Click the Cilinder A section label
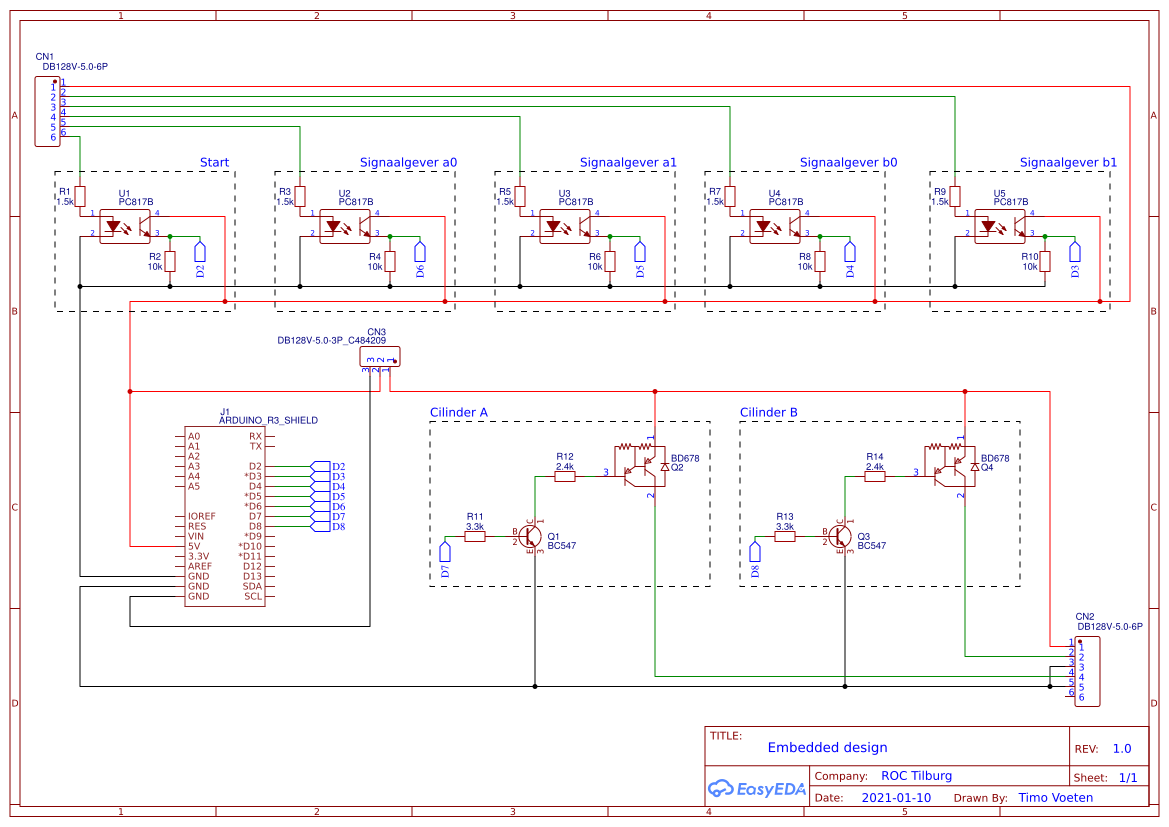Screen dimensions: 1169x827 tap(461, 412)
